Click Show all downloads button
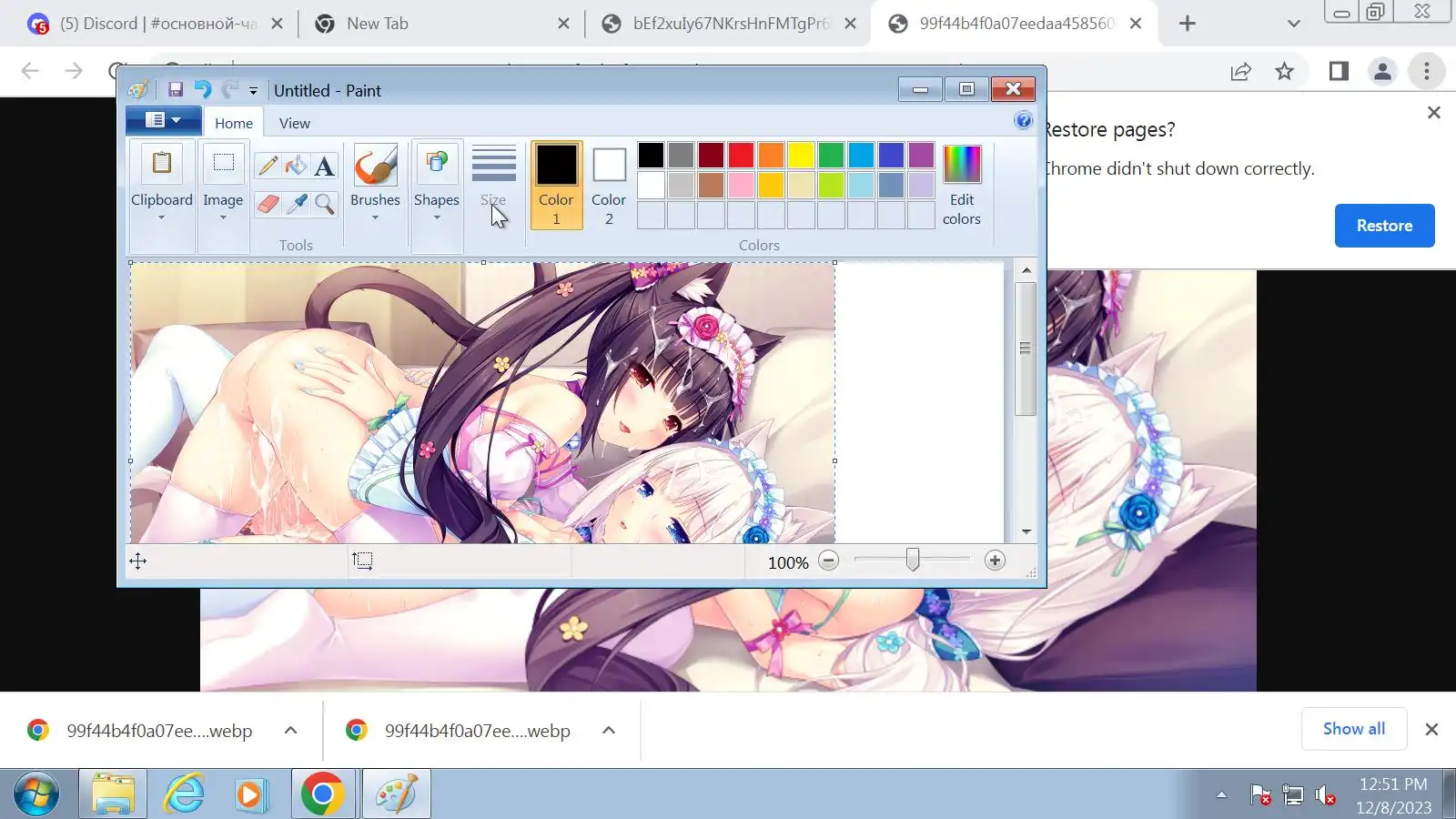This screenshot has height=819, width=1456. click(x=1354, y=729)
